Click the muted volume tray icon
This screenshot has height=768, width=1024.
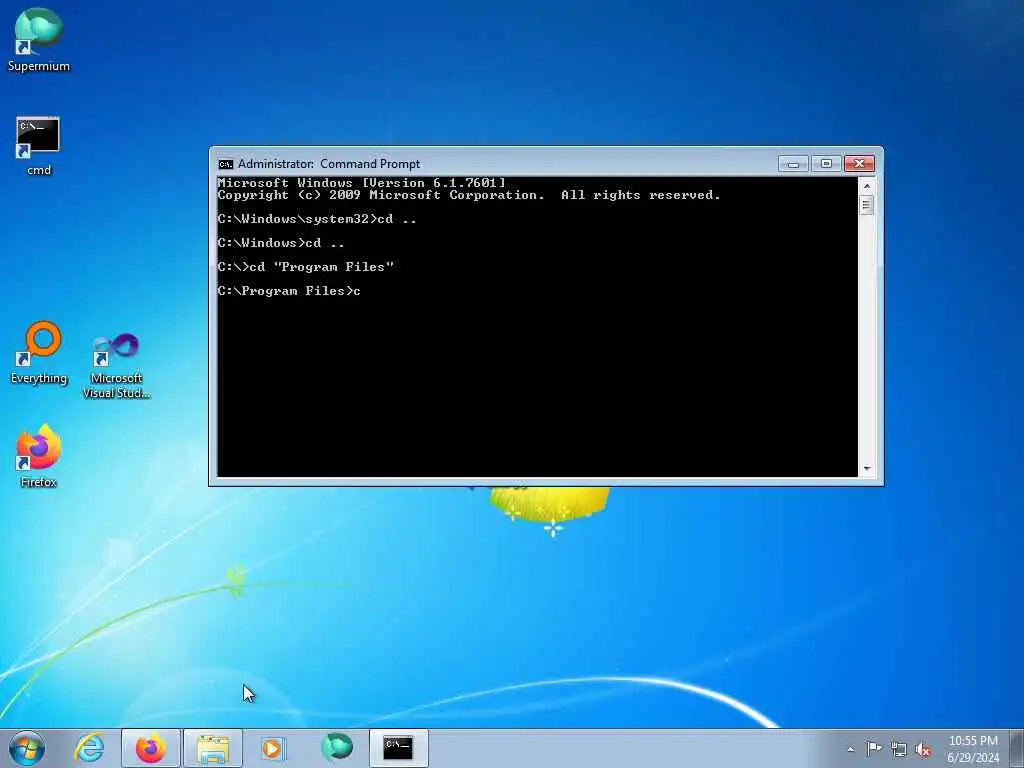coord(923,749)
